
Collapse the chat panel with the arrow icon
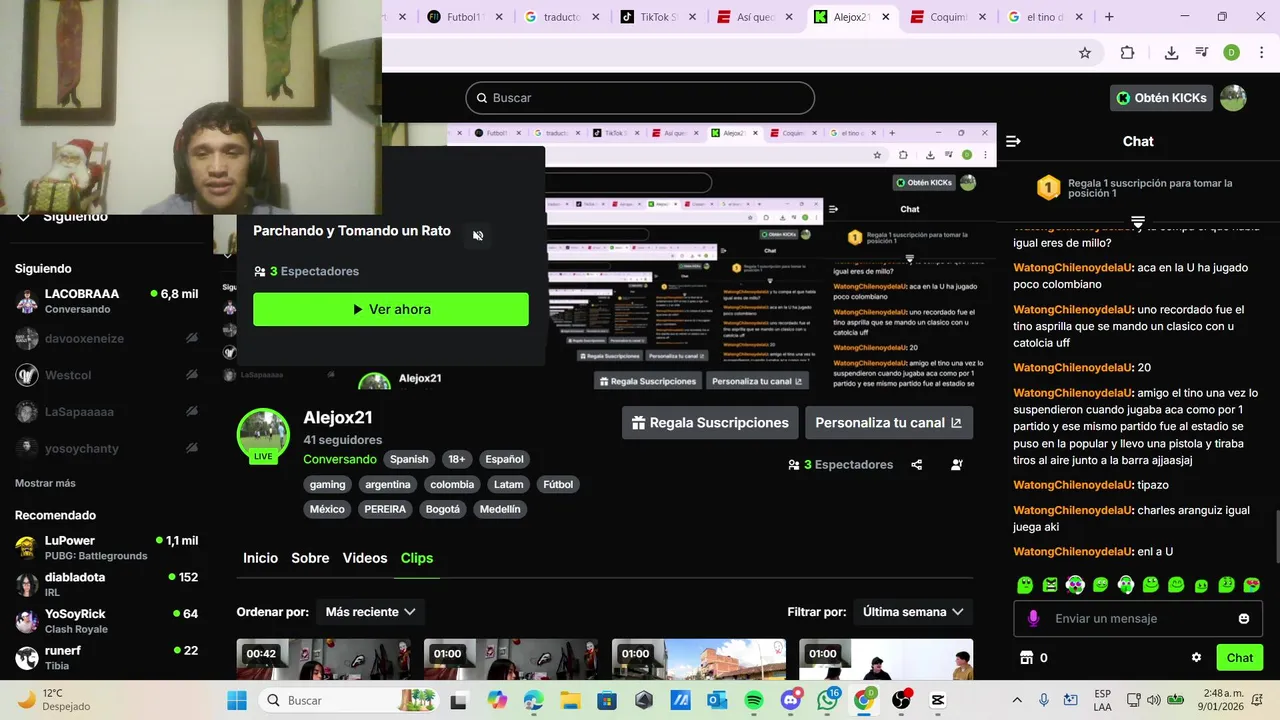click(x=1013, y=141)
